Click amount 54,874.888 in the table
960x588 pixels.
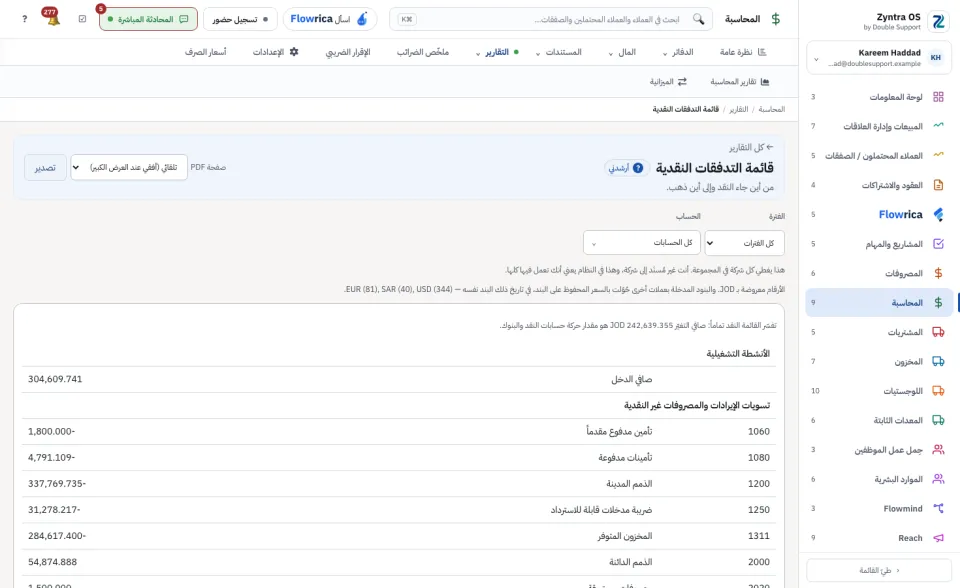(53, 562)
